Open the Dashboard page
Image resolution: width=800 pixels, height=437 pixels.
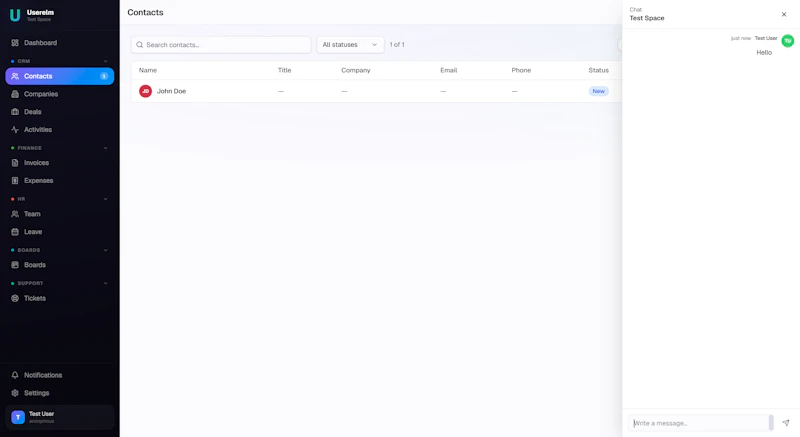[59, 43]
